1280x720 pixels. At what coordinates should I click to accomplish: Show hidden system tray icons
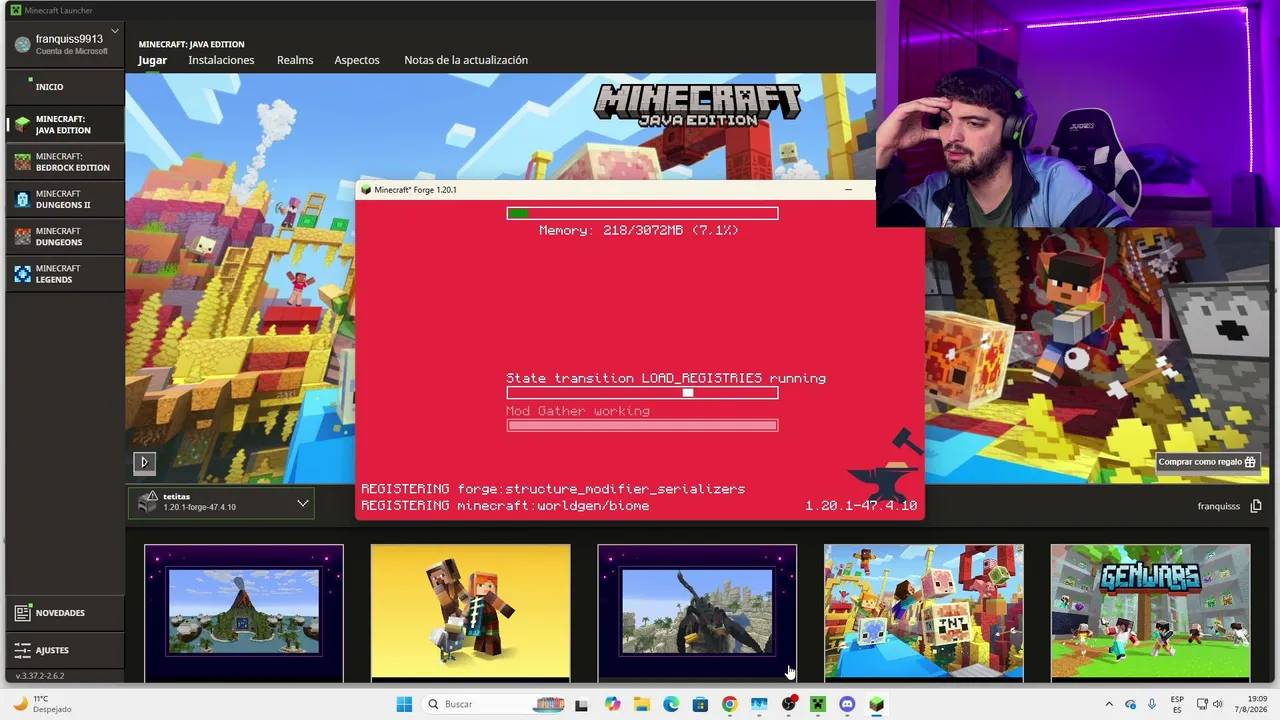[x=1108, y=704]
